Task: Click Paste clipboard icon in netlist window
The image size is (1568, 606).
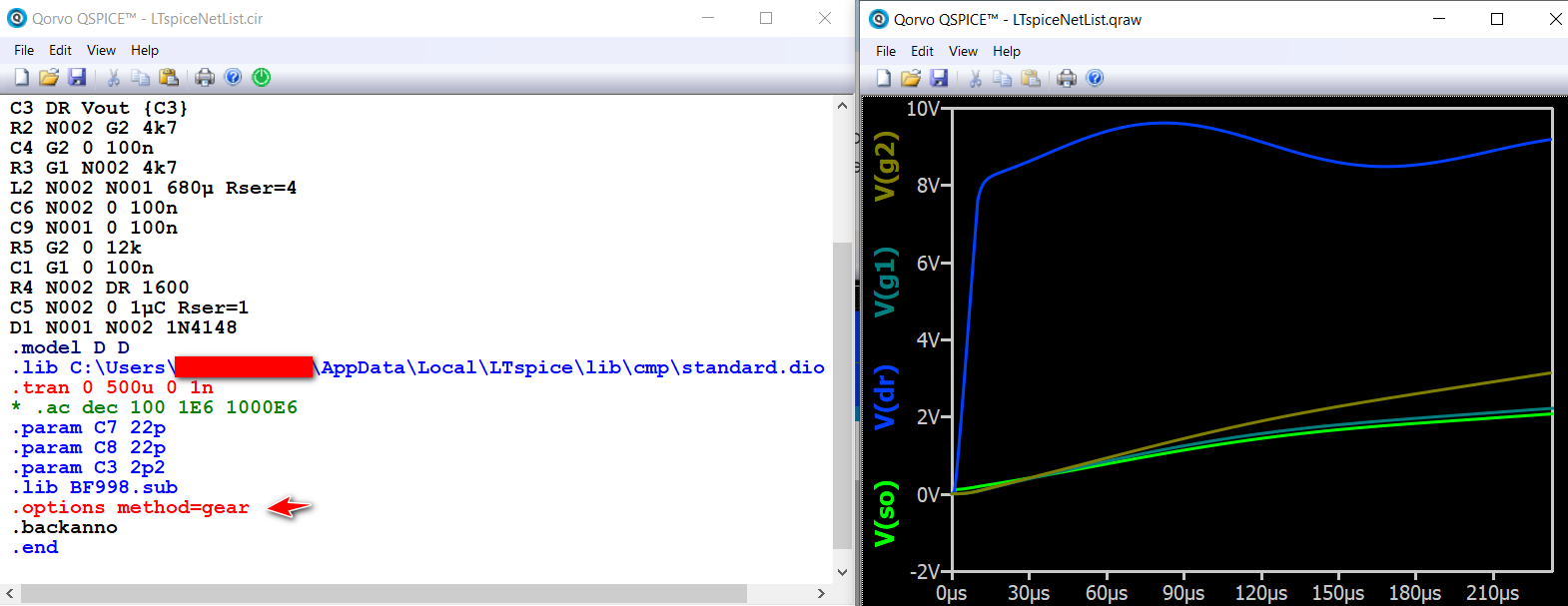Action: click(169, 77)
